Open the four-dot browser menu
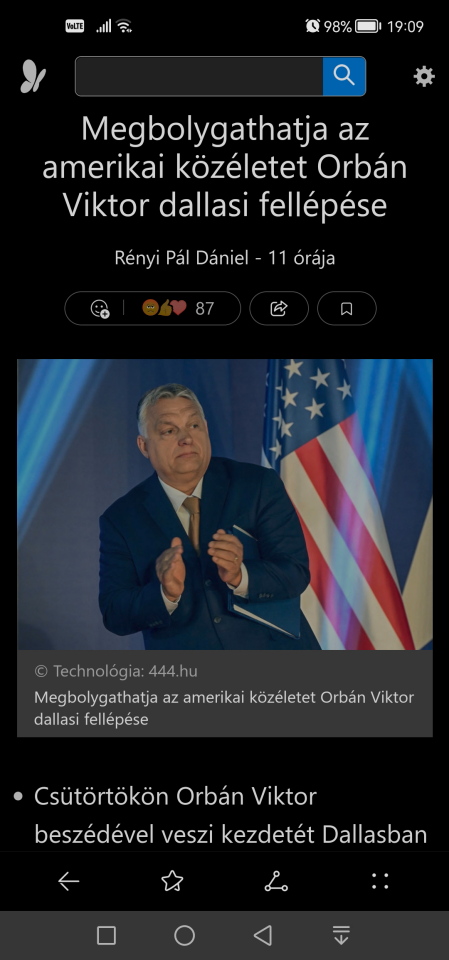Image resolution: width=449 pixels, height=960 pixels. click(380, 881)
